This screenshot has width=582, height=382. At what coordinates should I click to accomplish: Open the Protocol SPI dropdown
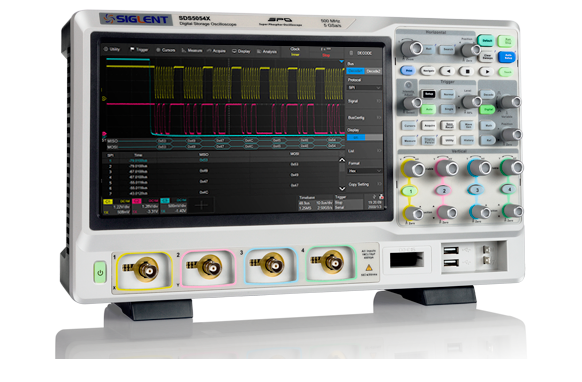tap(364, 88)
